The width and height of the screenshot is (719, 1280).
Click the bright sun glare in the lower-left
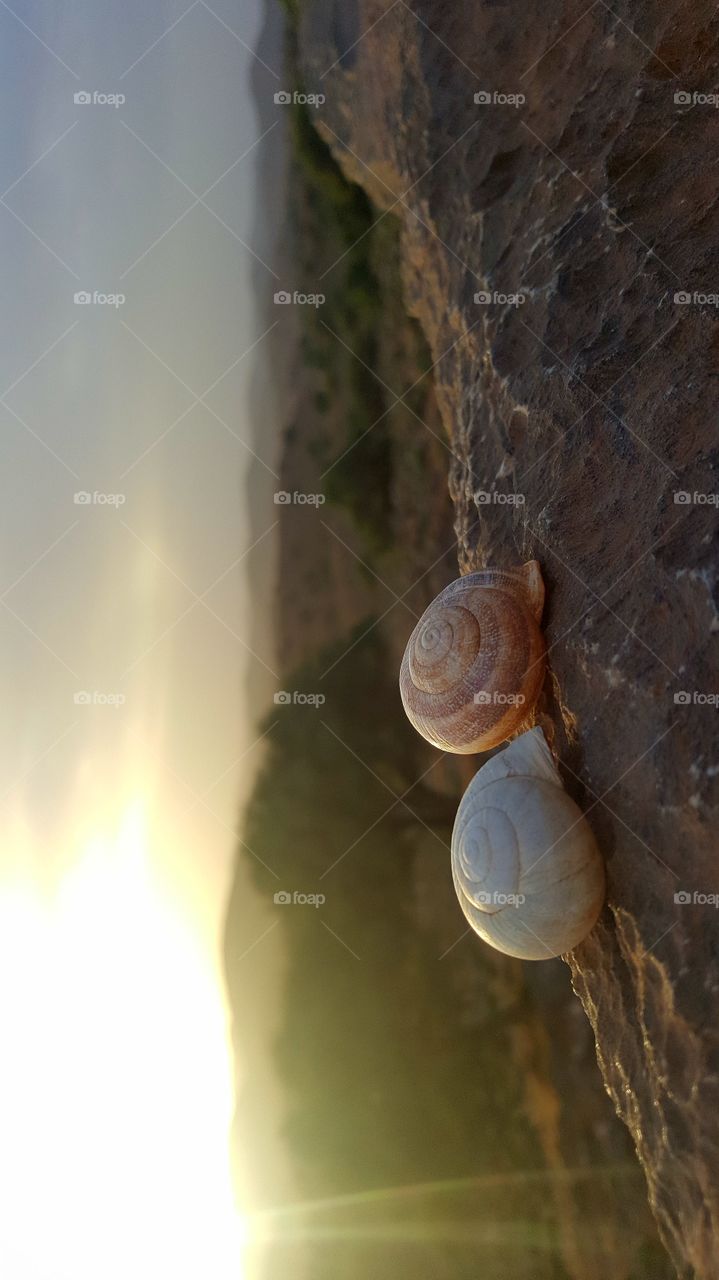[x=100, y=1050]
